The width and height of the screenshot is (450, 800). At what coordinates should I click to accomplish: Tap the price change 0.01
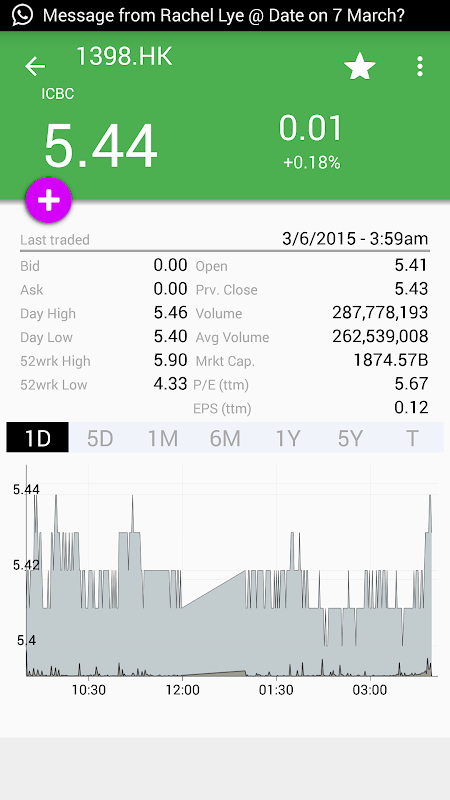310,128
